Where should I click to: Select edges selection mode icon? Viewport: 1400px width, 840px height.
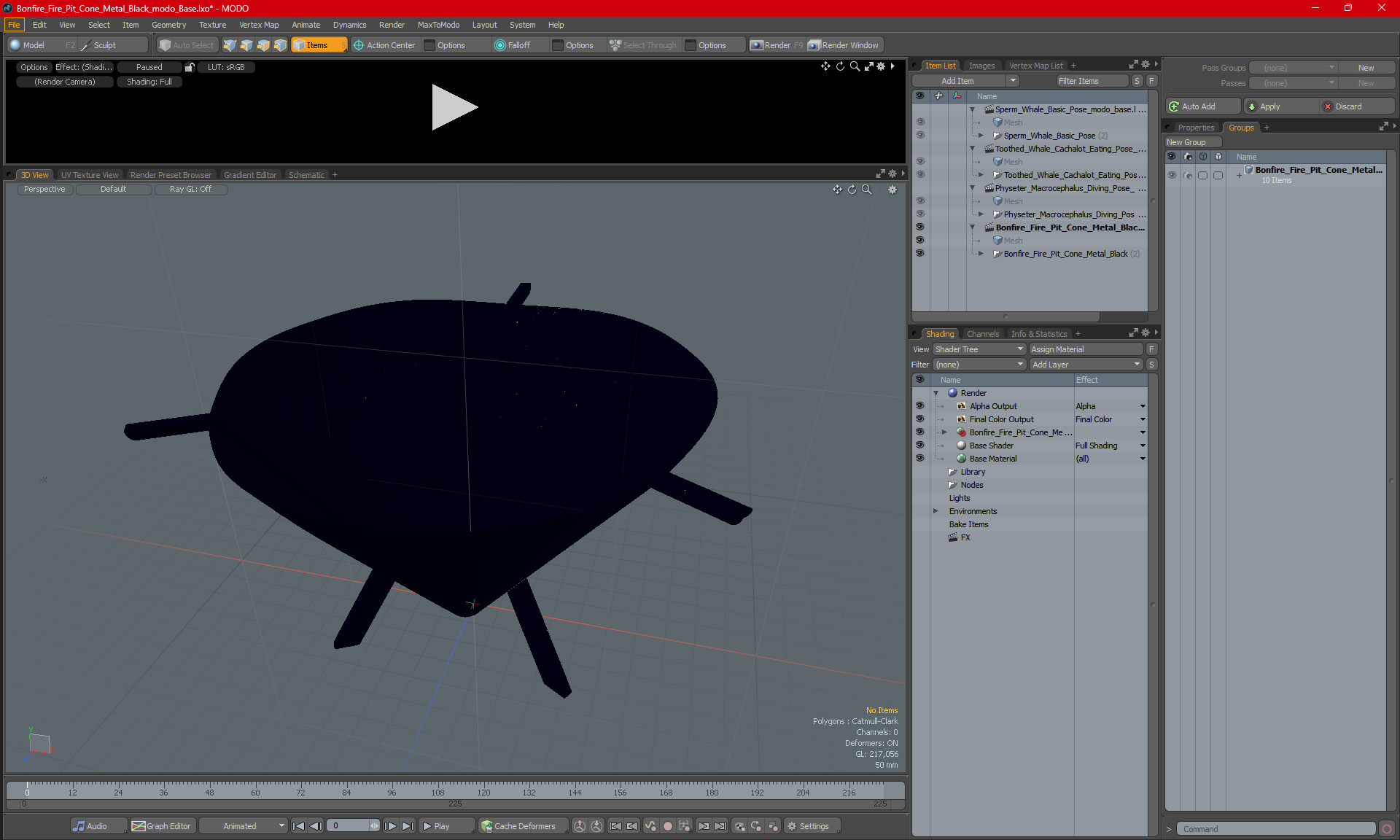pyautogui.click(x=246, y=45)
